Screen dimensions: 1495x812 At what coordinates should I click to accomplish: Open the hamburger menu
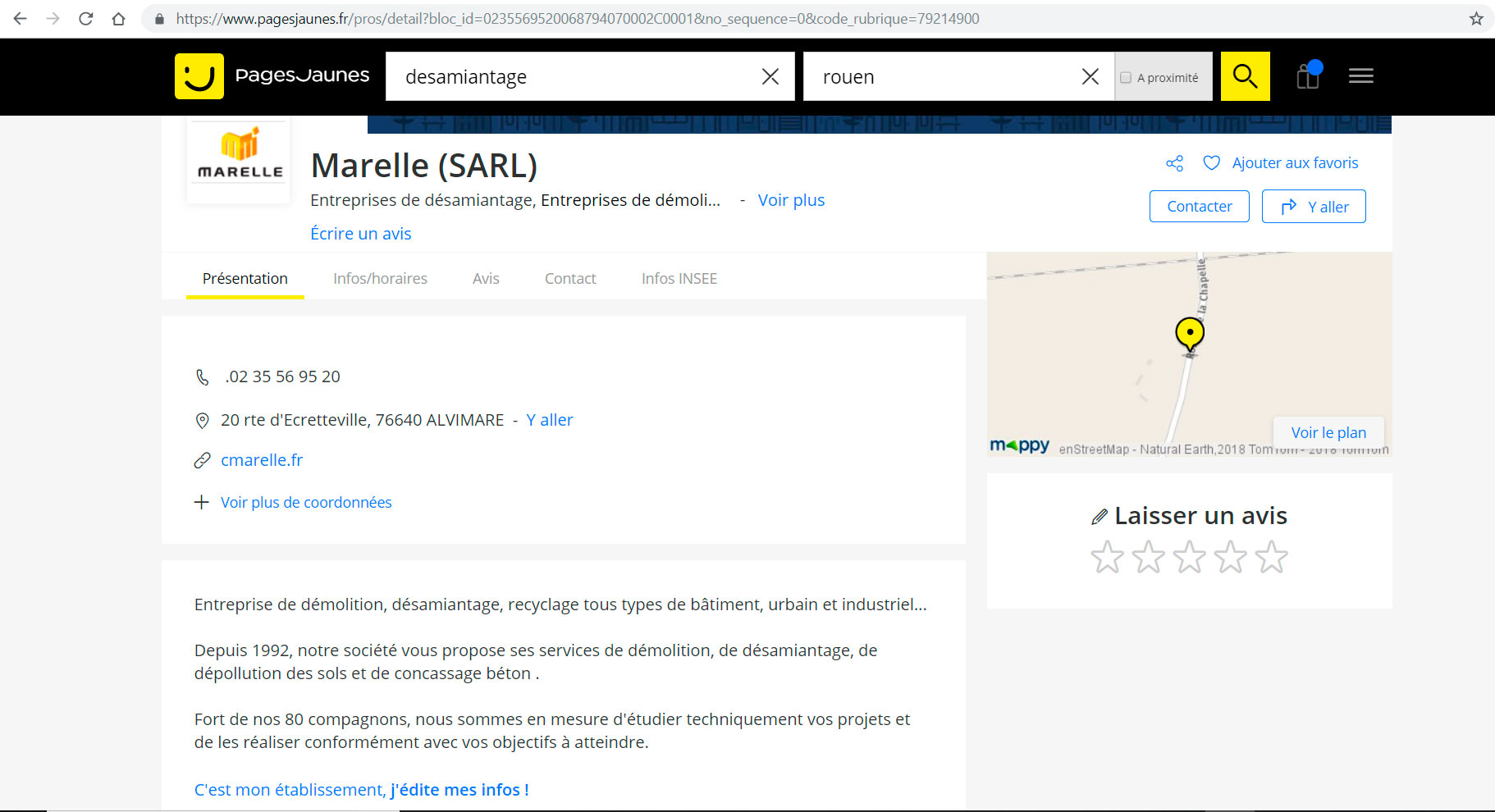1360,76
